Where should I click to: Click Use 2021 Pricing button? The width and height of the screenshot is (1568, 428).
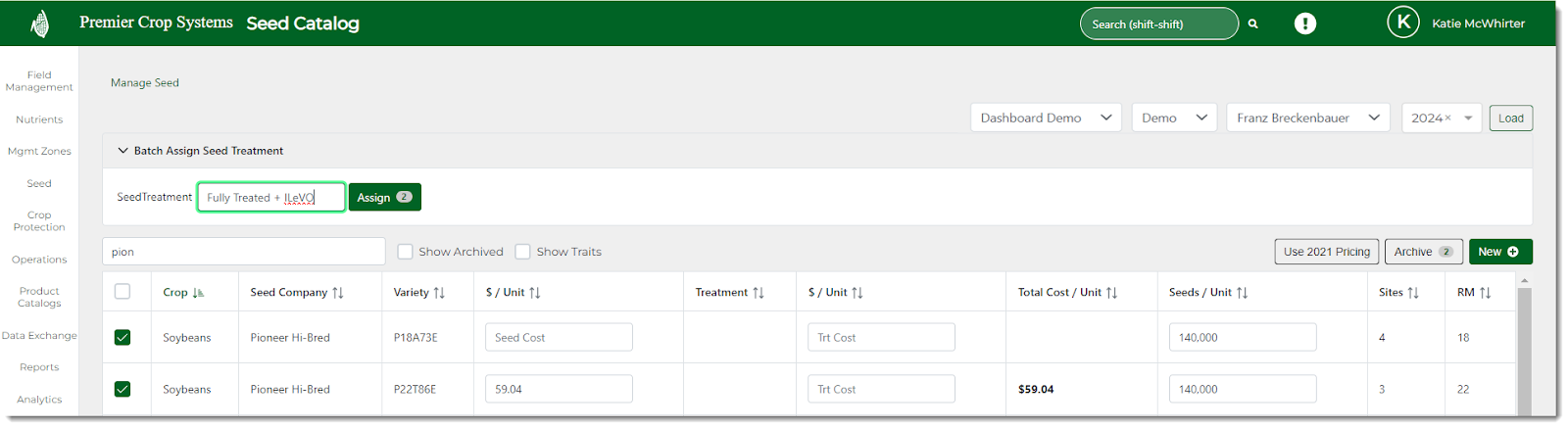click(1327, 252)
